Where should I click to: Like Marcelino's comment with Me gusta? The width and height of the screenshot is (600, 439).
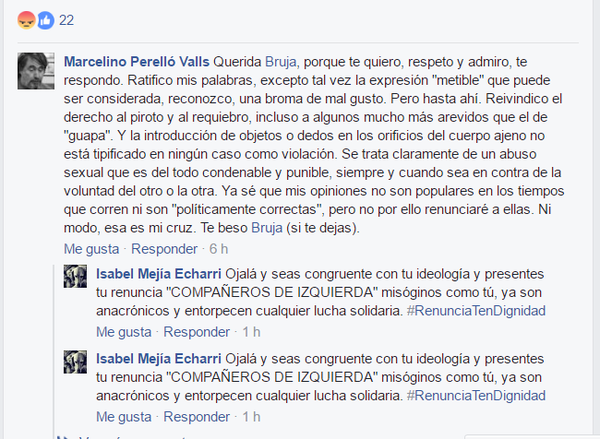(91, 249)
